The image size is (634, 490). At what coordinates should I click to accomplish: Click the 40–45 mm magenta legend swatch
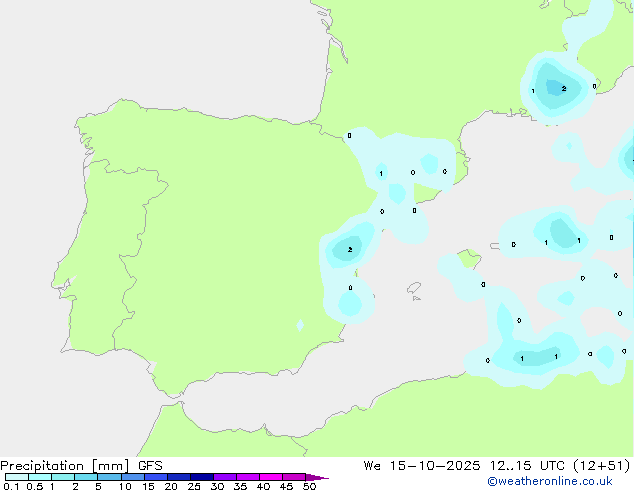point(271,477)
